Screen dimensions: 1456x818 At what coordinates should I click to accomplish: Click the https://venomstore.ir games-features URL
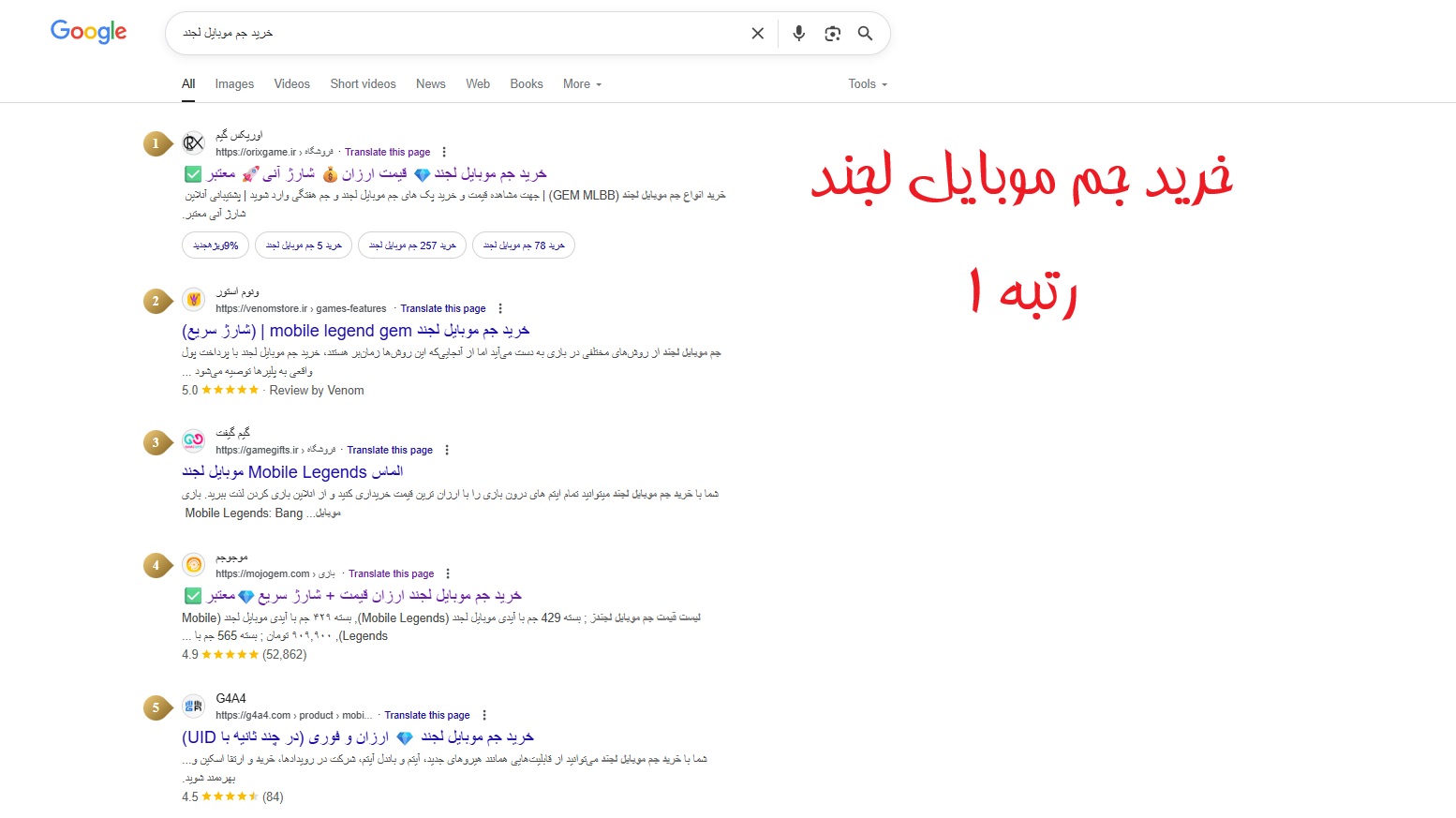(x=301, y=308)
